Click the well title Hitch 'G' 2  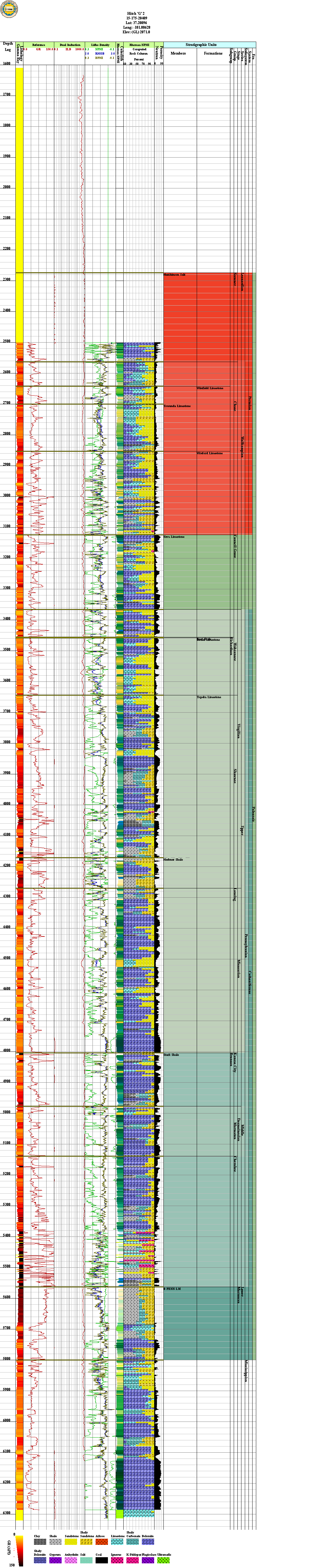click(x=136, y=13)
